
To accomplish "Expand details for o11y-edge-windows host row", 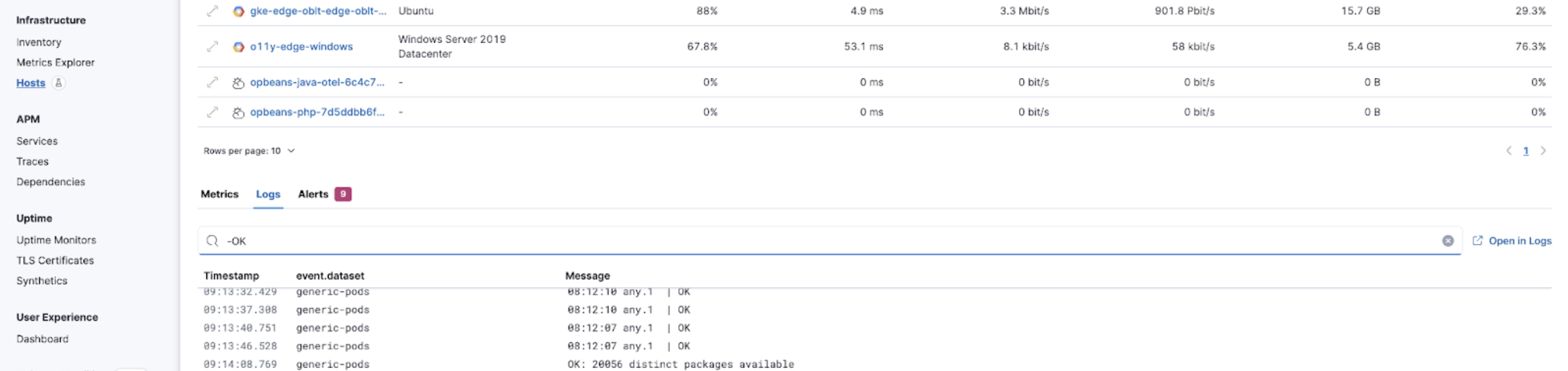I will (x=212, y=46).
